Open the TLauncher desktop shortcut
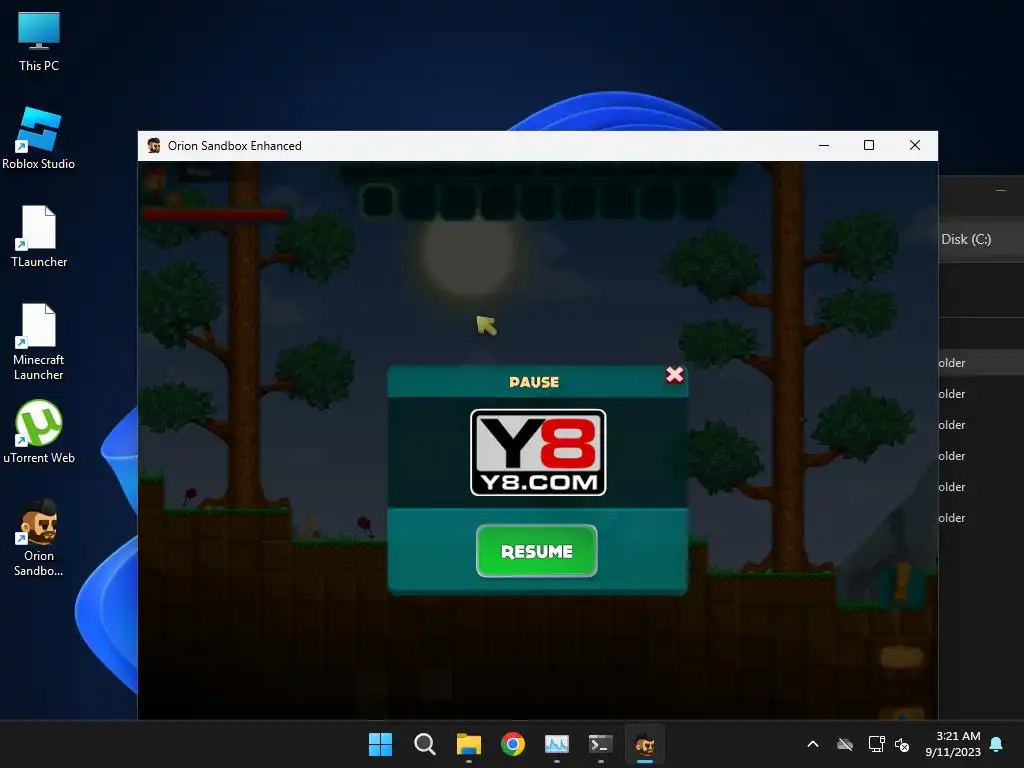 pyautogui.click(x=39, y=237)
